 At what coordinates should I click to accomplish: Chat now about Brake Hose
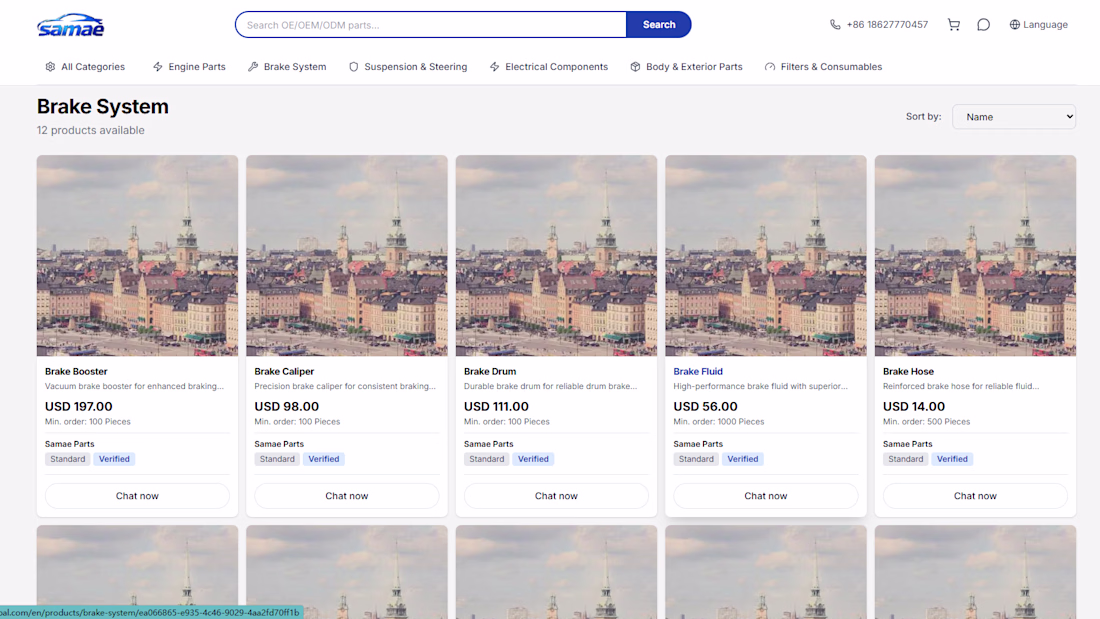coord(975,495)
